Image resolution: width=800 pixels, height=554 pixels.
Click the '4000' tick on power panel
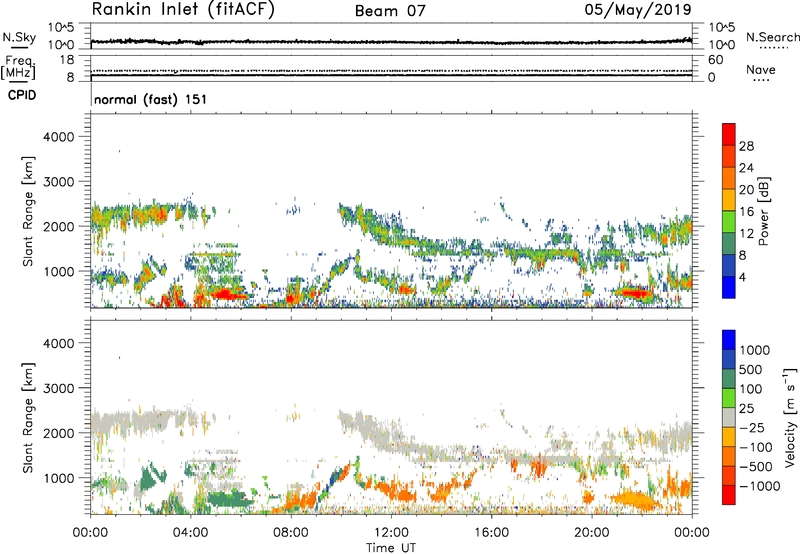[x=58, y=137]
